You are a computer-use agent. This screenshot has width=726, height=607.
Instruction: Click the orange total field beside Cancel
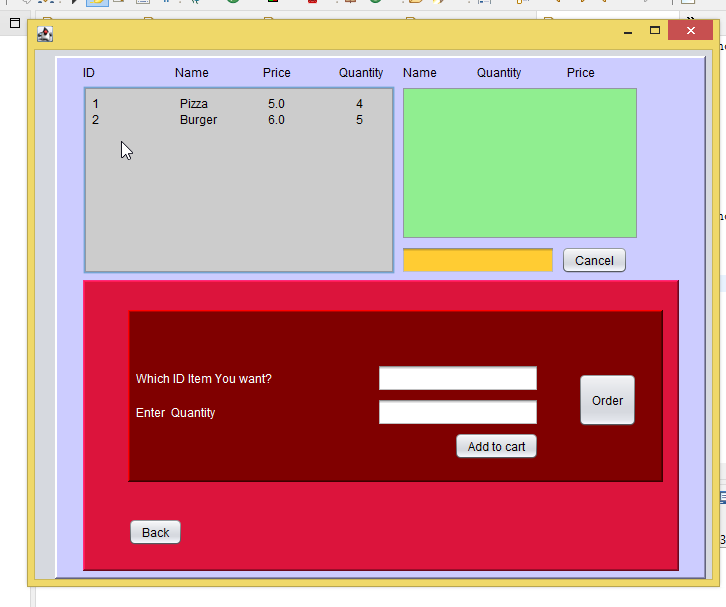pos(477,260)
